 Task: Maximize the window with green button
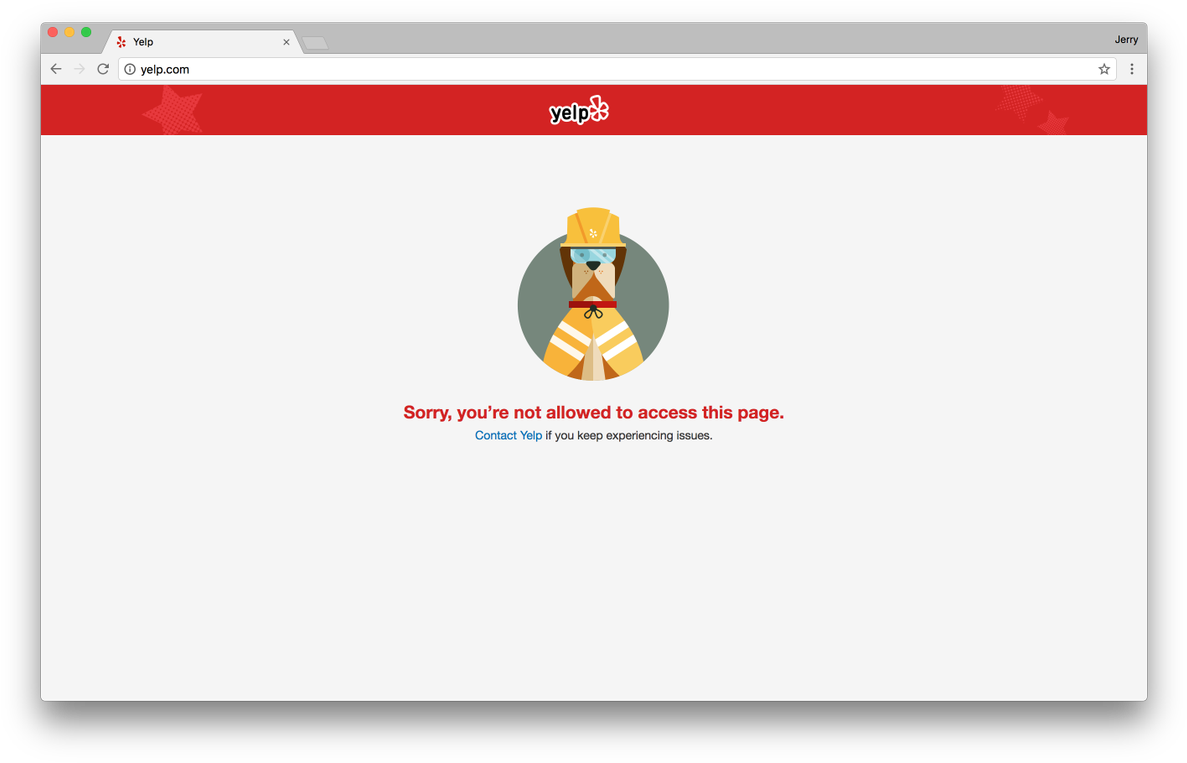tap(86, 32)
